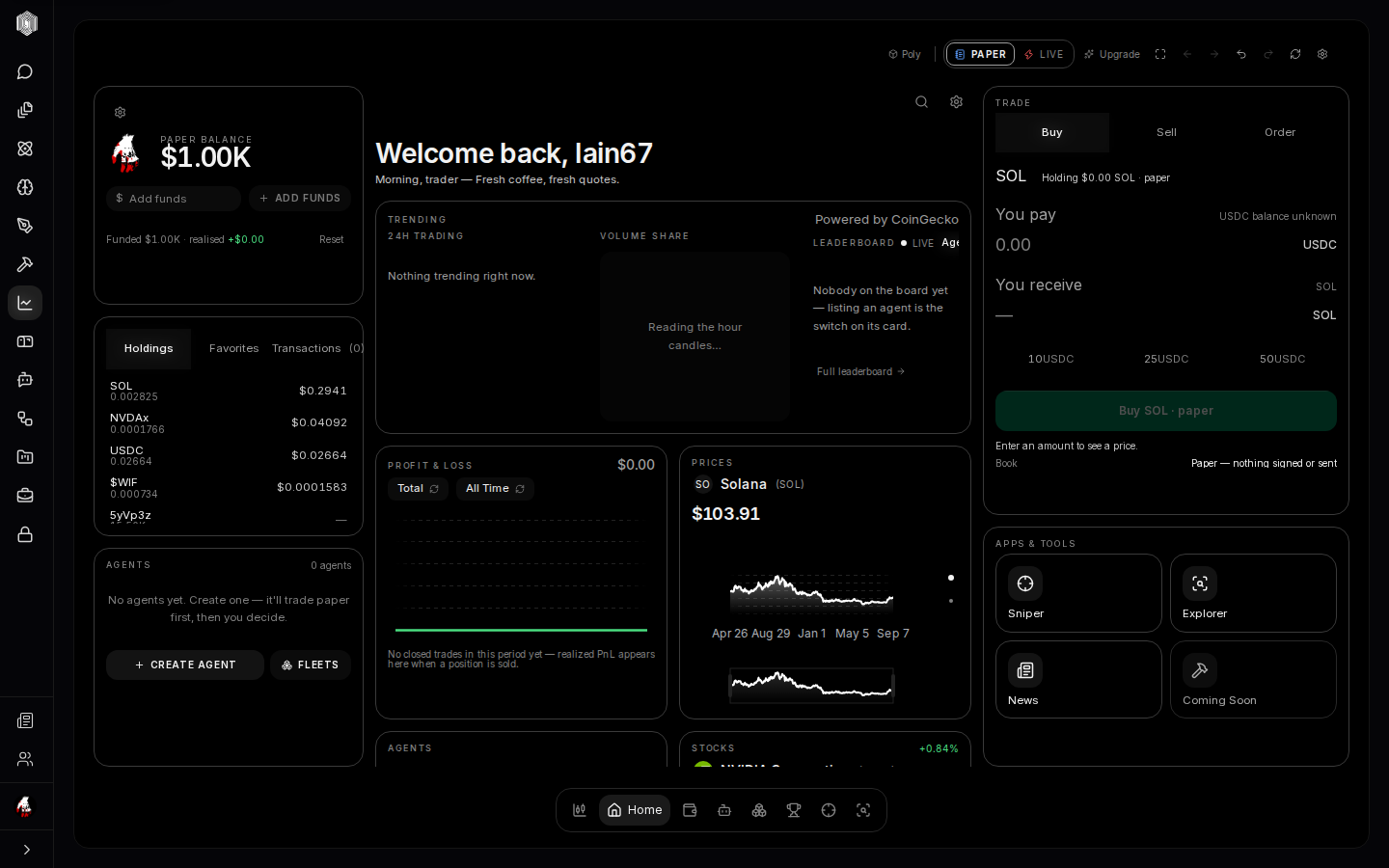The height and width of the screenshot is (868, 1389).
Task: Toggle fullscreen icon in top bar
Action: (x=1160, y=54)
